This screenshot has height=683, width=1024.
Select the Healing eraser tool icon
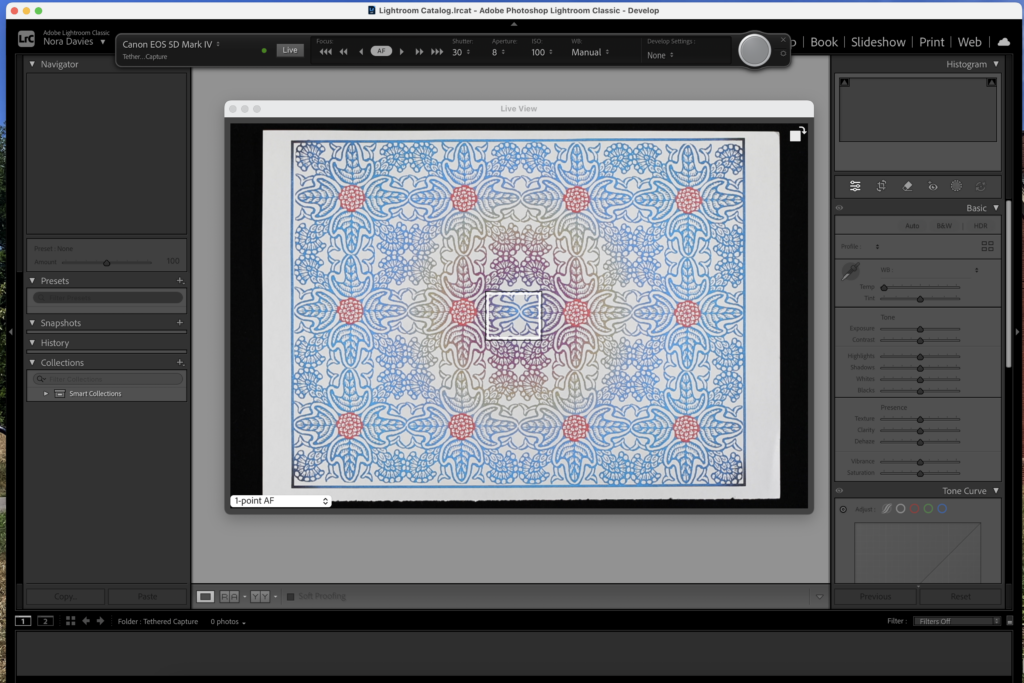907,186
